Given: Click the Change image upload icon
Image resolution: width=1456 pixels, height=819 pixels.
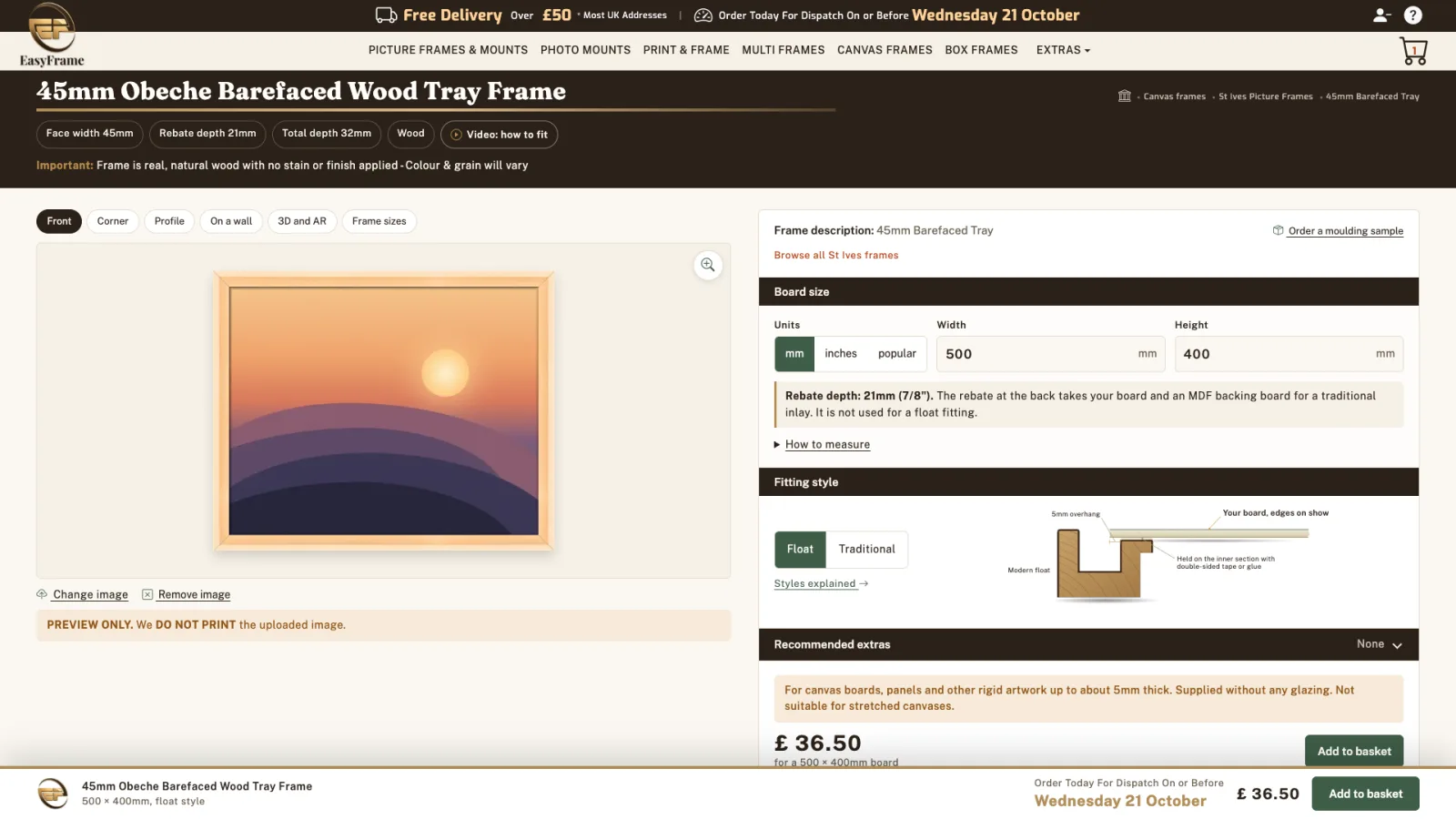Looking at the screenshot, I should click(42, 594).
